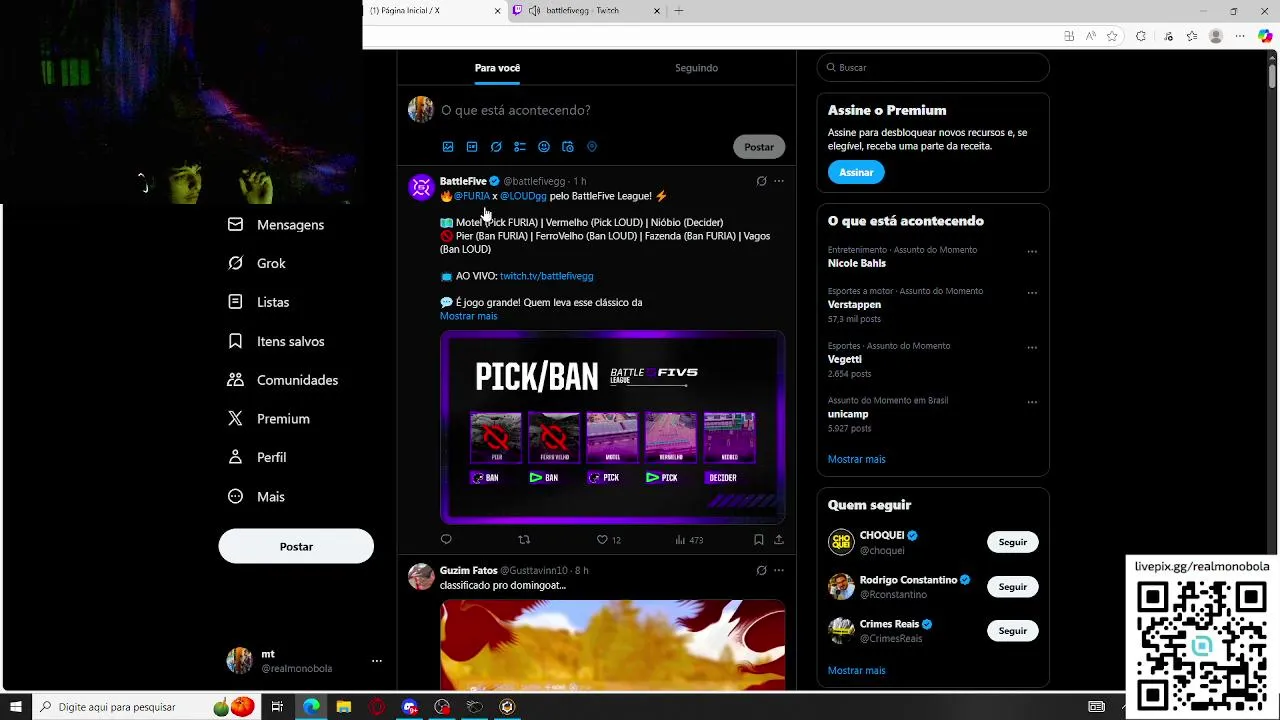Follow Rodrigo Constantino with Seguir button
Viewport: 1280px width, 720px height.
1013,586
